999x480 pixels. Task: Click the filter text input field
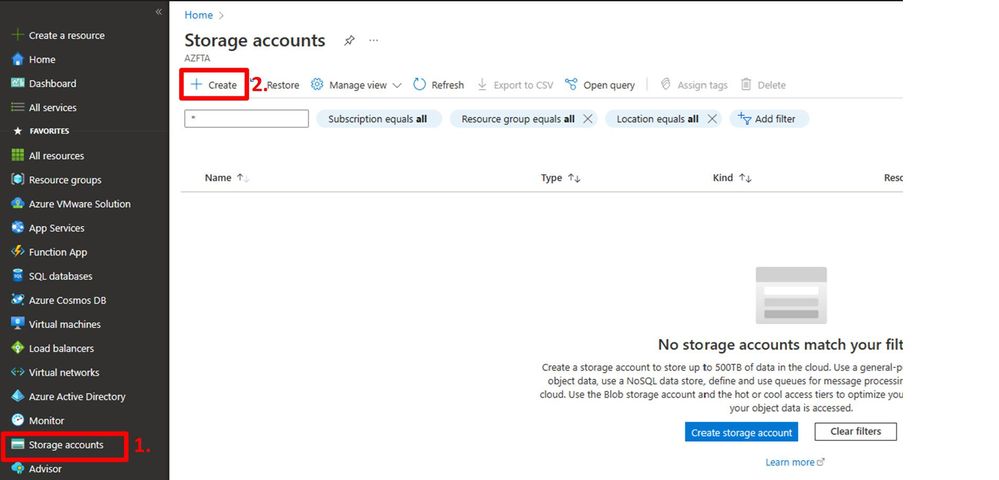click(x=247, y=119)
